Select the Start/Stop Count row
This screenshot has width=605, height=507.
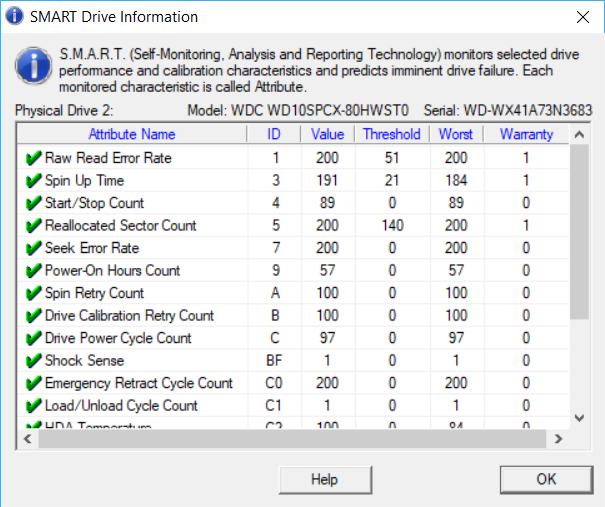(x=293, y=203)
